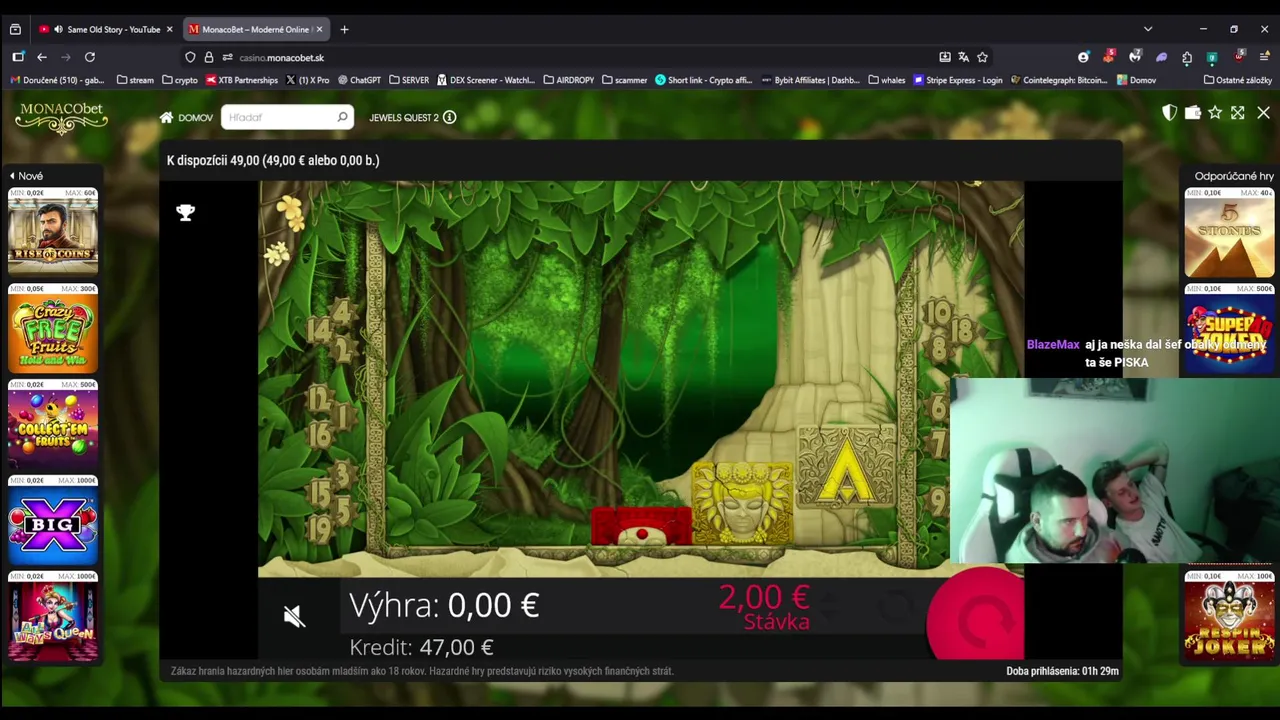Viewport: 1280px width, 720px height.
Task: Close the game with X icon
Action: point(1263,113)
